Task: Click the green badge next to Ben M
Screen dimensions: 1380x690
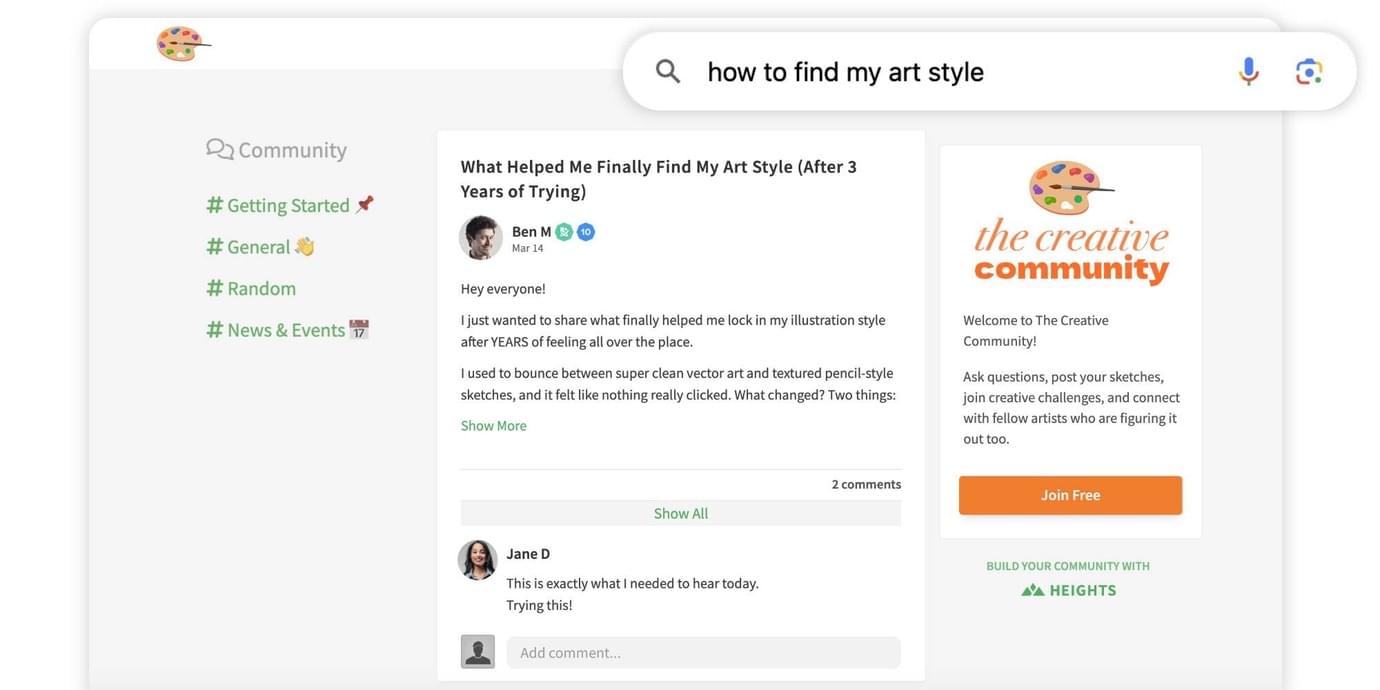Action: [564, 232]
